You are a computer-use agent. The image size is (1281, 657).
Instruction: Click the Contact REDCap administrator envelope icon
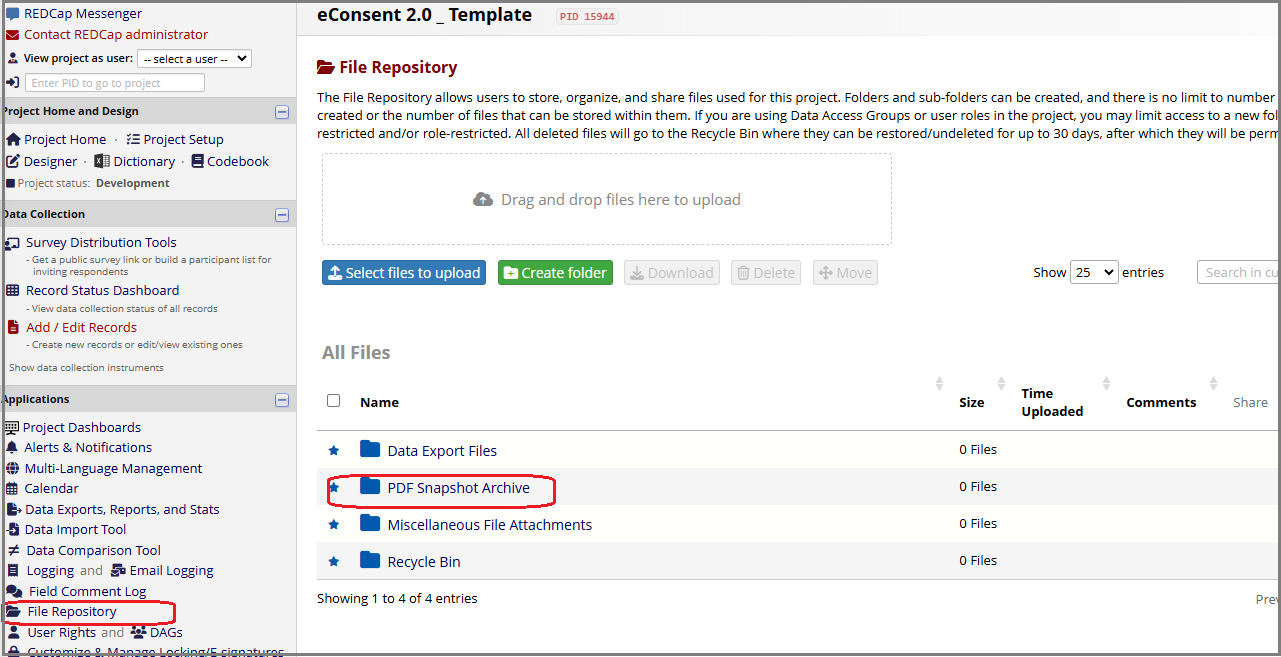[11, 33]
